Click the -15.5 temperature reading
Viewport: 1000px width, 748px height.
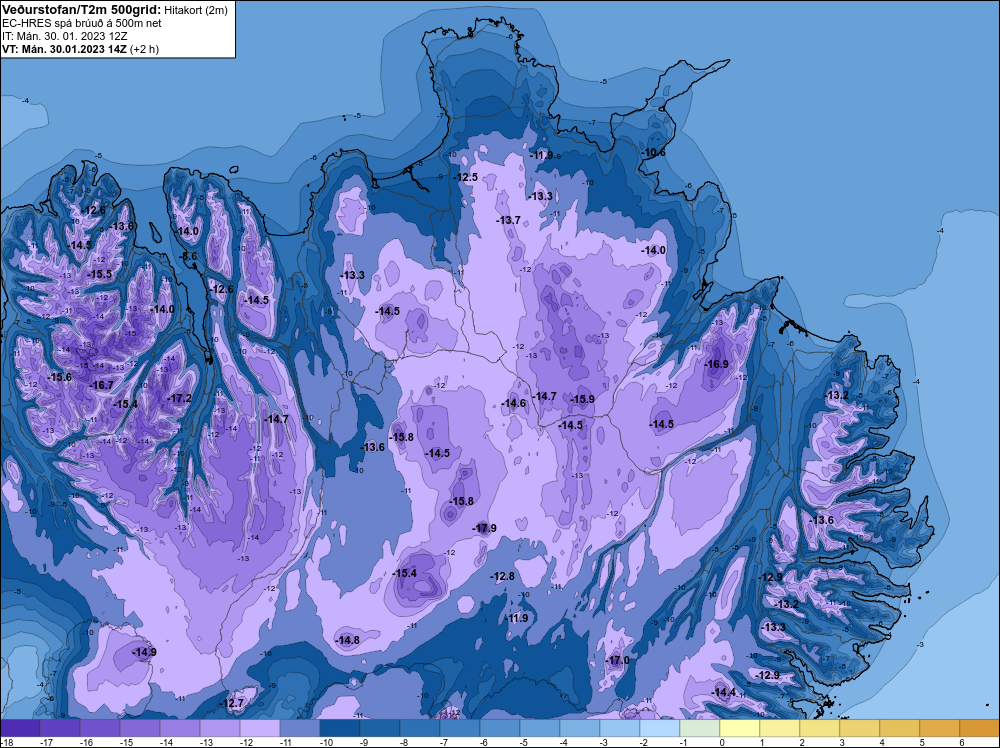click(99, 274)
